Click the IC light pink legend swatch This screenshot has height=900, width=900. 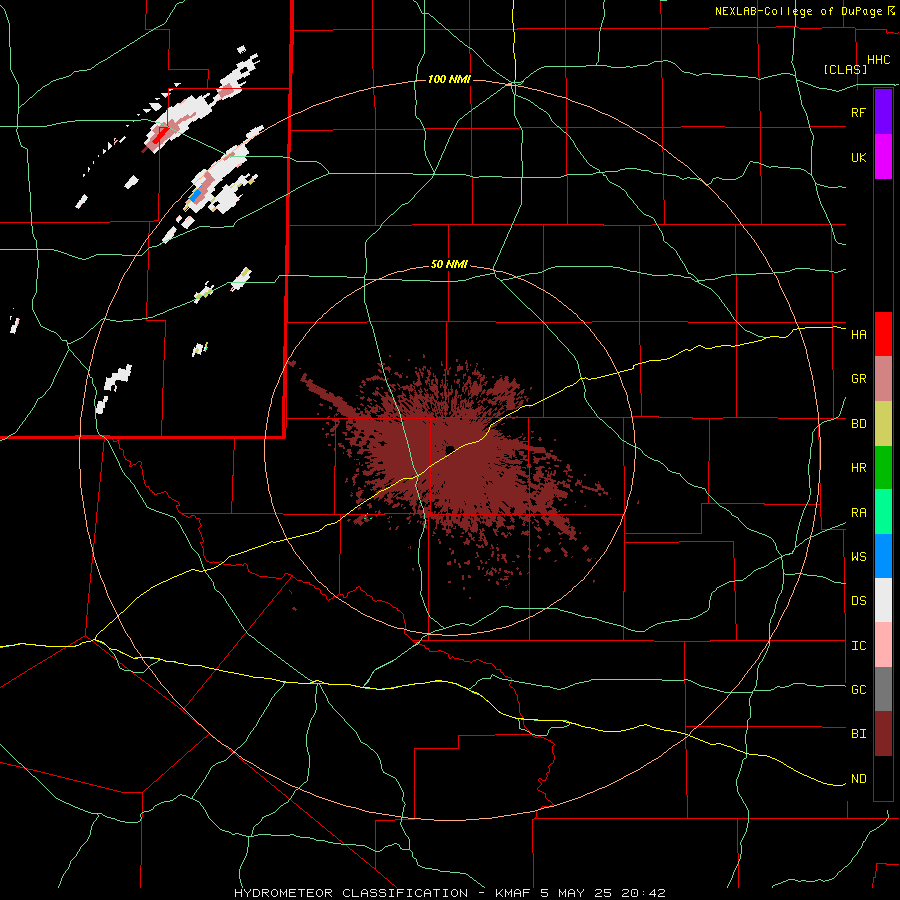[883, 645]
